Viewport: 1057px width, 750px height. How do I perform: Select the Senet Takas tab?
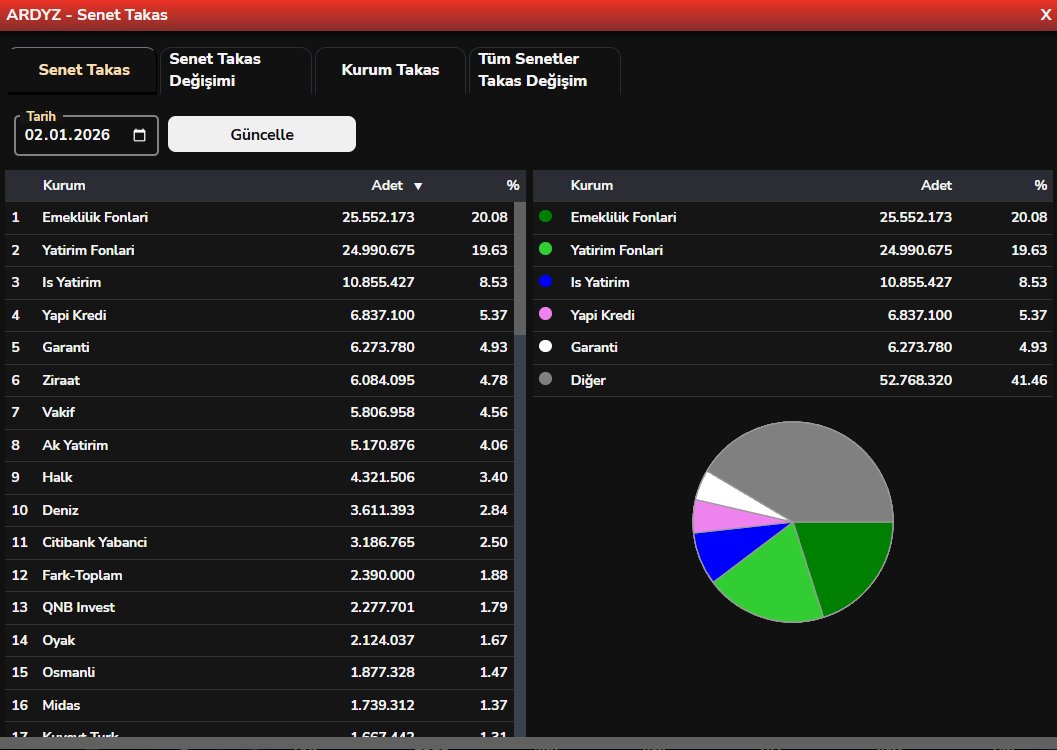coord(84,70)
